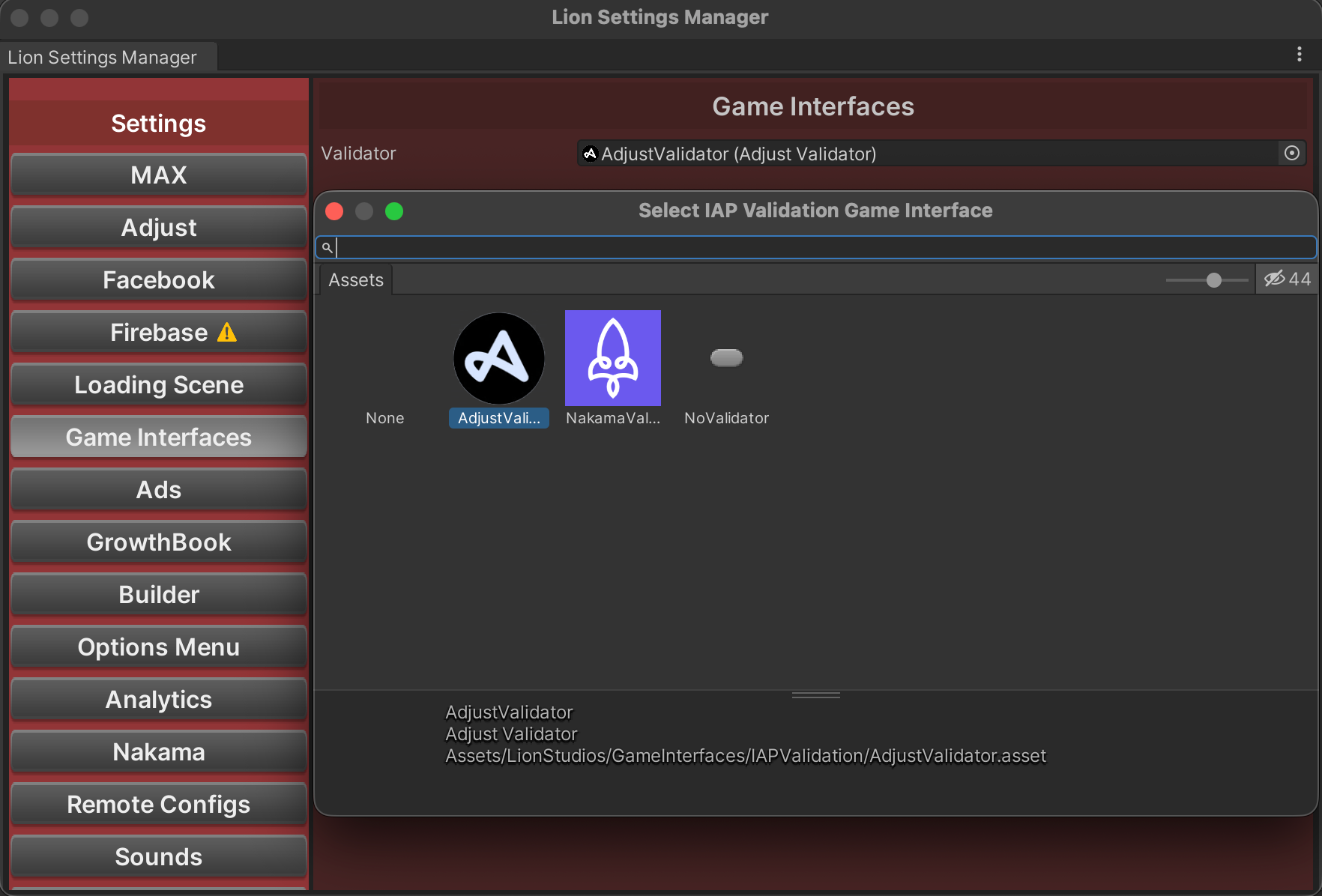Image resolution: width=1322 pixels, height=896 pixels.
Task: Switch to the Assets tab
Action: [x=356, y=280]
